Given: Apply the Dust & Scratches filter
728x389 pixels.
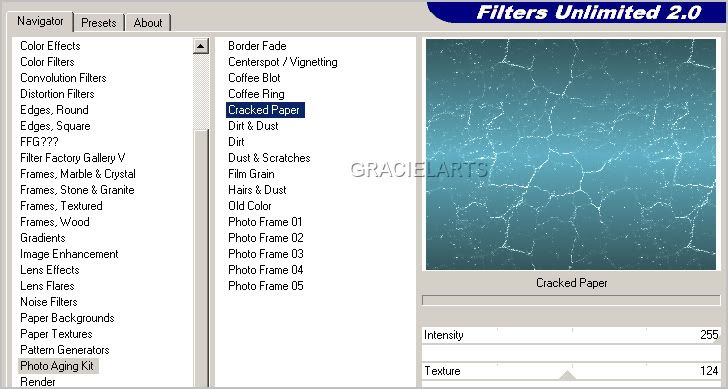Looking at the screenshot, I should pos(269,158).
